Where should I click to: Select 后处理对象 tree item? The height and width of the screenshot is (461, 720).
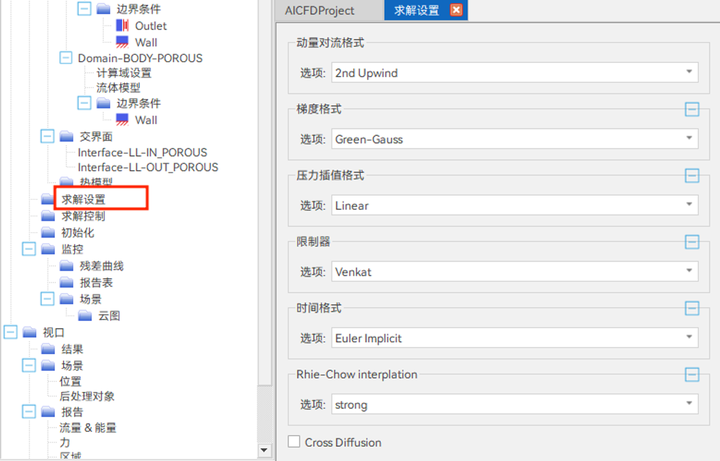coord(87,396)
